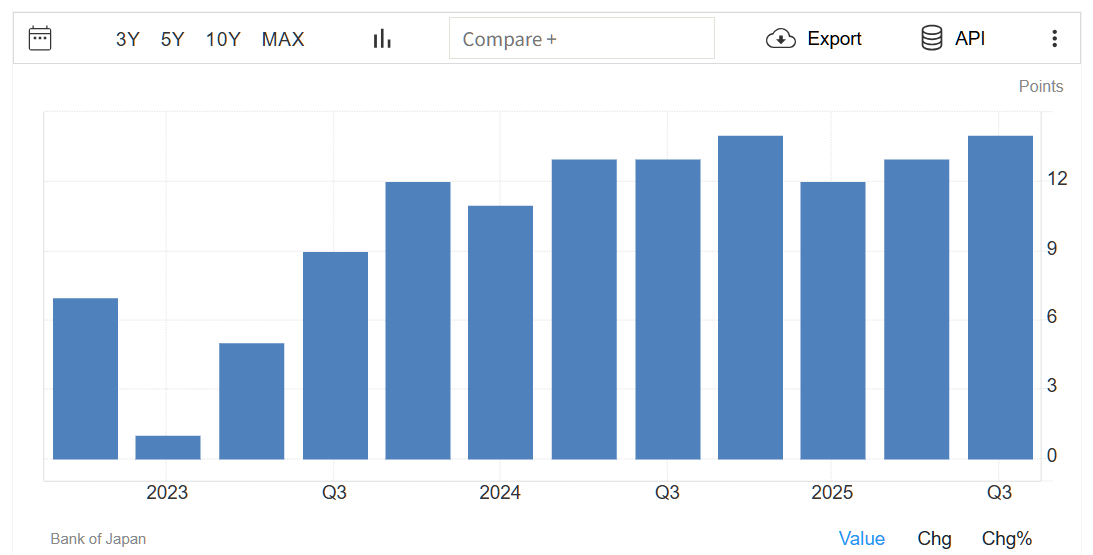Click the Bank of Japan source link
The width and height of the screenshot is (1093, 555).
[x=98, y=539]
